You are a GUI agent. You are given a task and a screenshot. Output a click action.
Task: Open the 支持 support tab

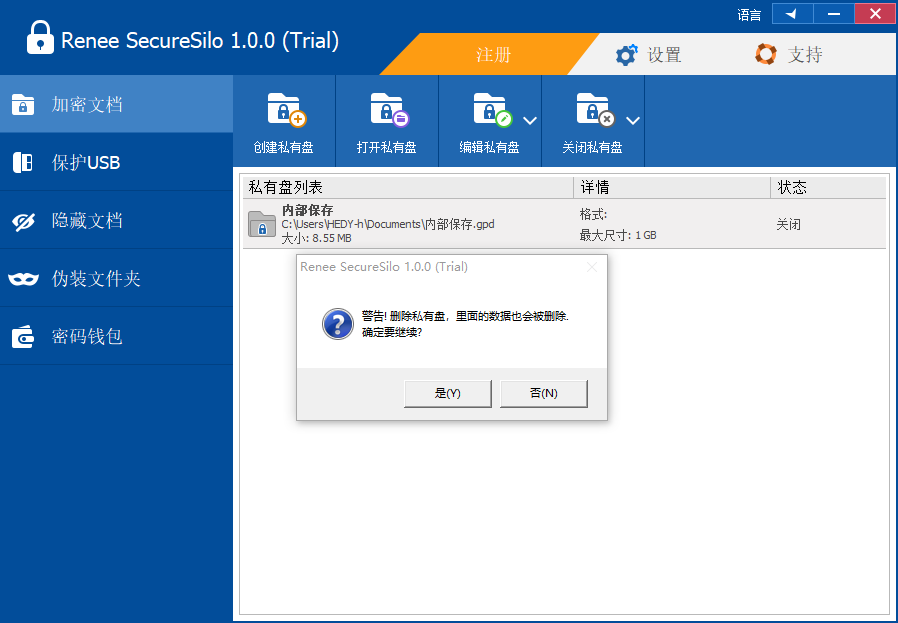789,54
